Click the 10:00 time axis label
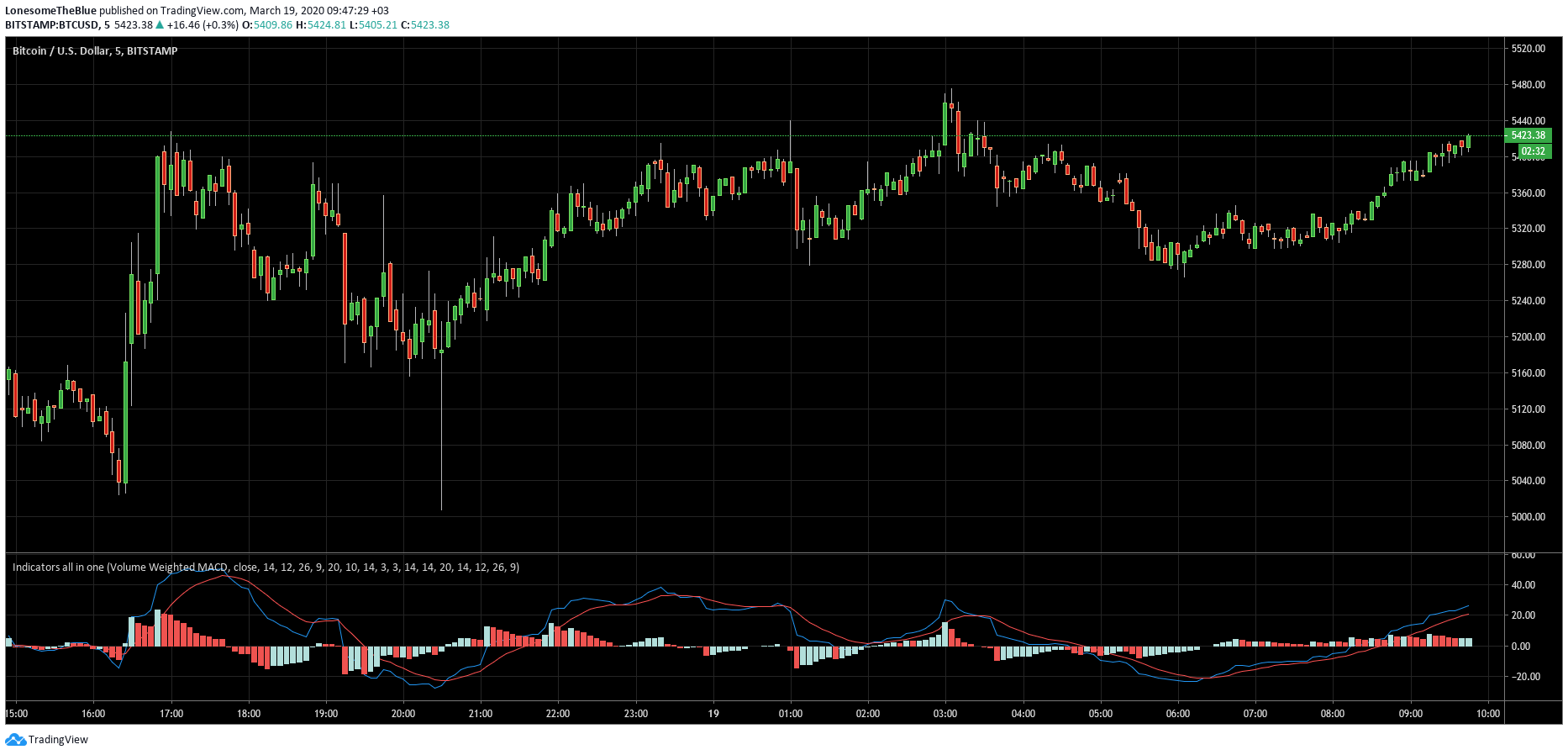Image resolution: width=1568 pixels, height=755 pixels. point(1488,714)
